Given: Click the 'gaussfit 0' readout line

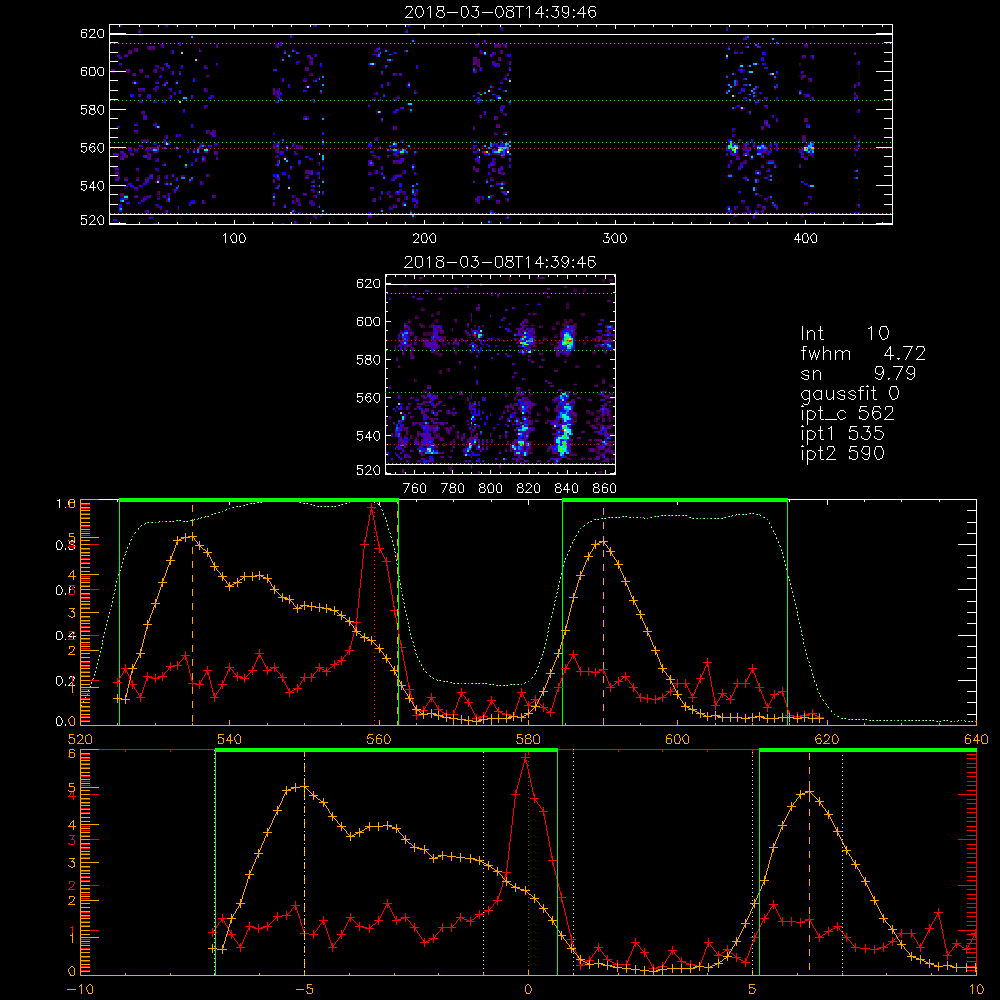Looking at the screenshot, I should click(x=850, y=394).
